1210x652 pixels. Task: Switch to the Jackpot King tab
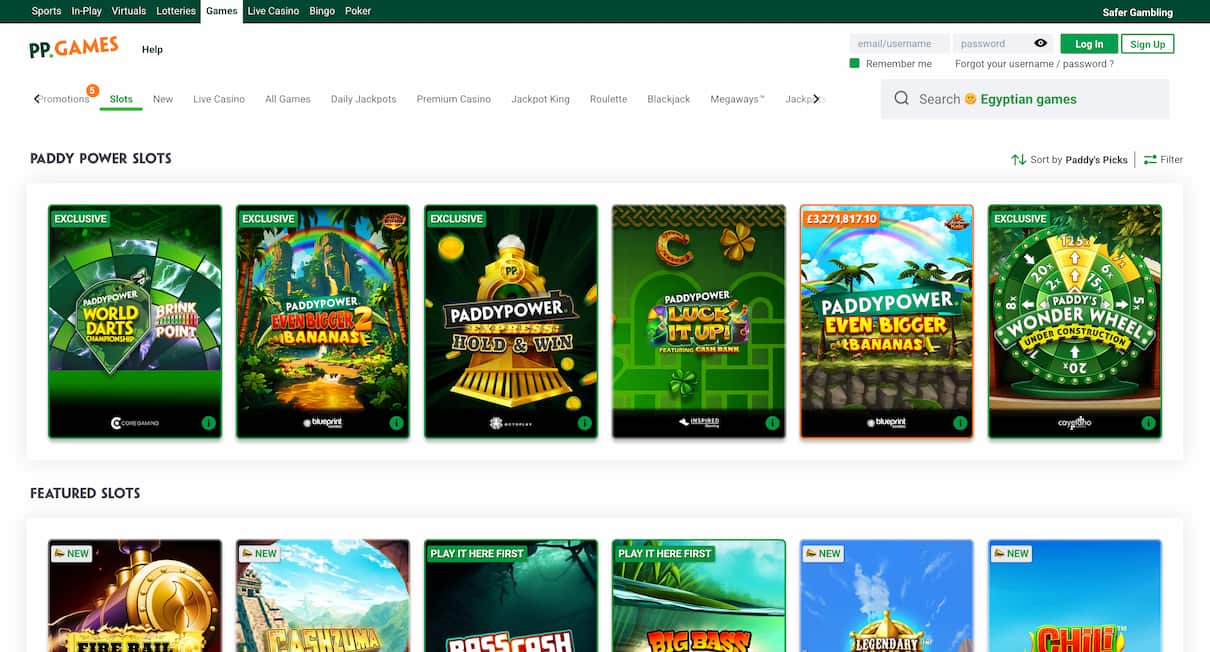tap(540, 98)
